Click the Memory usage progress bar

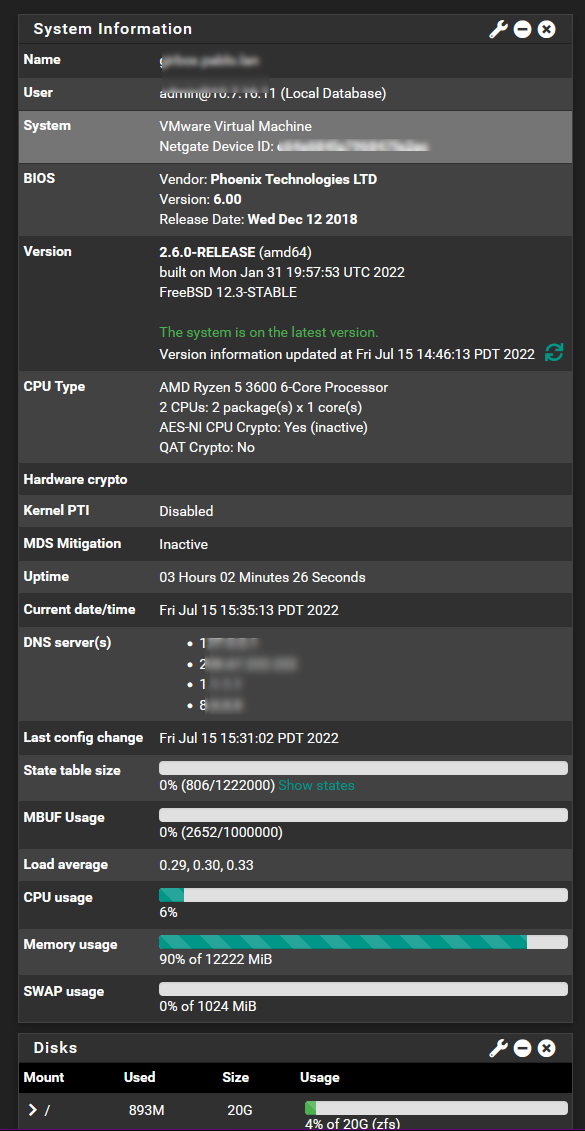[364, 942]
